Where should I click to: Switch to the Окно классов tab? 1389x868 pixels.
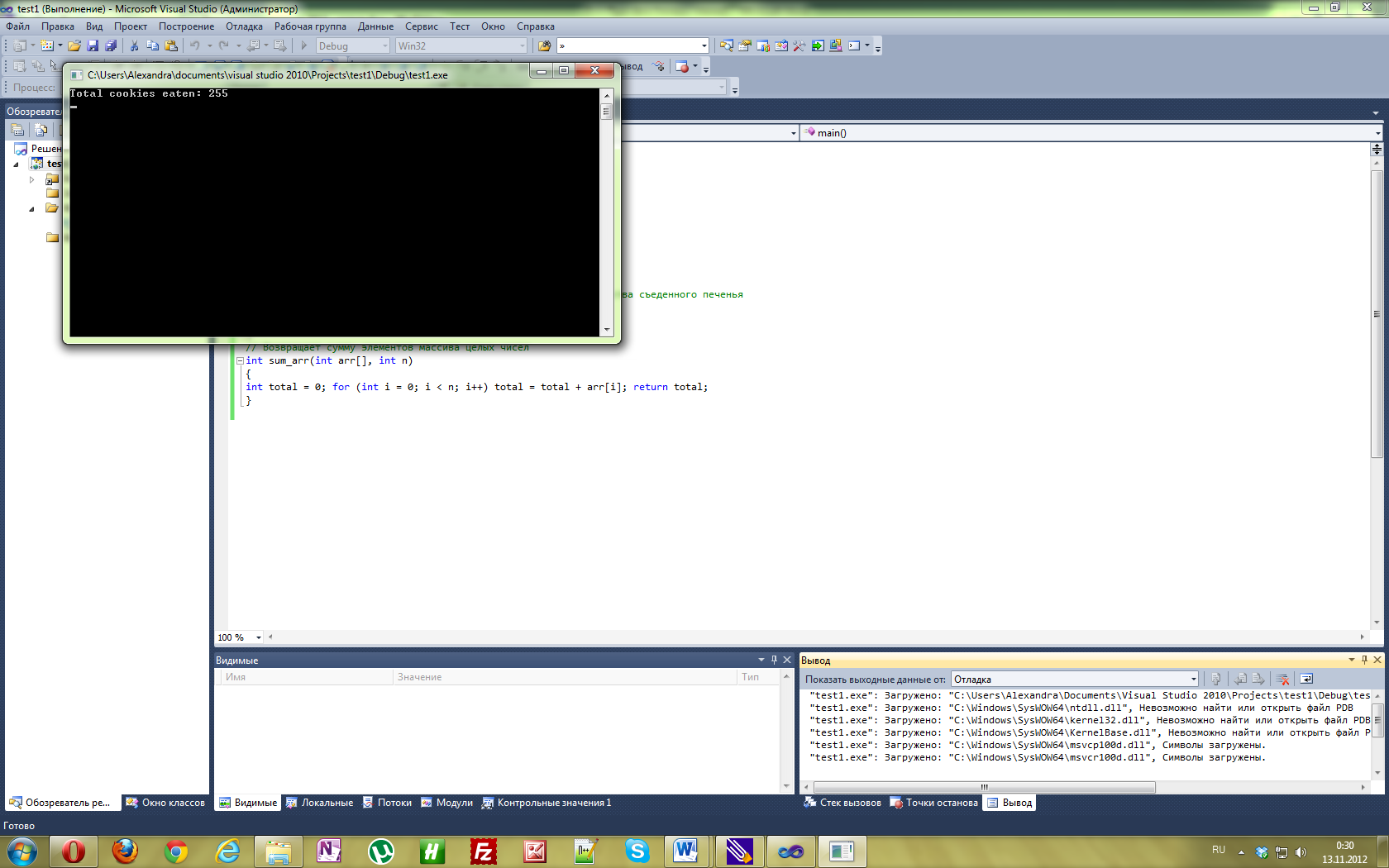(165, 803)
